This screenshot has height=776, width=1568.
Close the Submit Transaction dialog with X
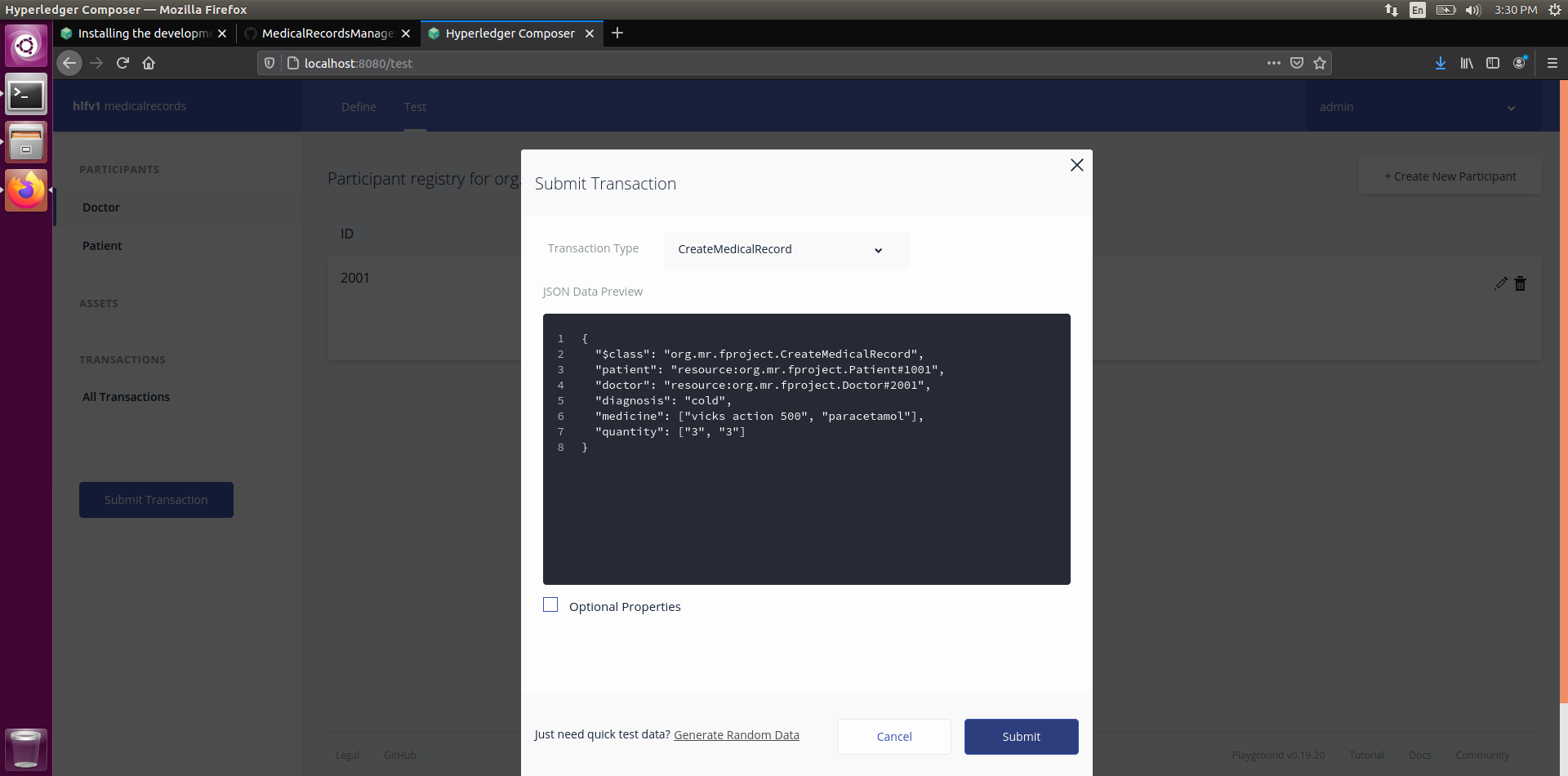coord(1076,165)
